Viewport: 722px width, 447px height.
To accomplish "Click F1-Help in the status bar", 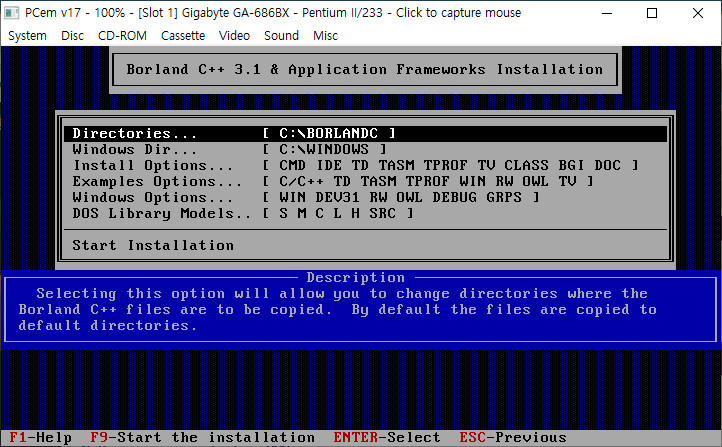I will click(x=41, y=437).
